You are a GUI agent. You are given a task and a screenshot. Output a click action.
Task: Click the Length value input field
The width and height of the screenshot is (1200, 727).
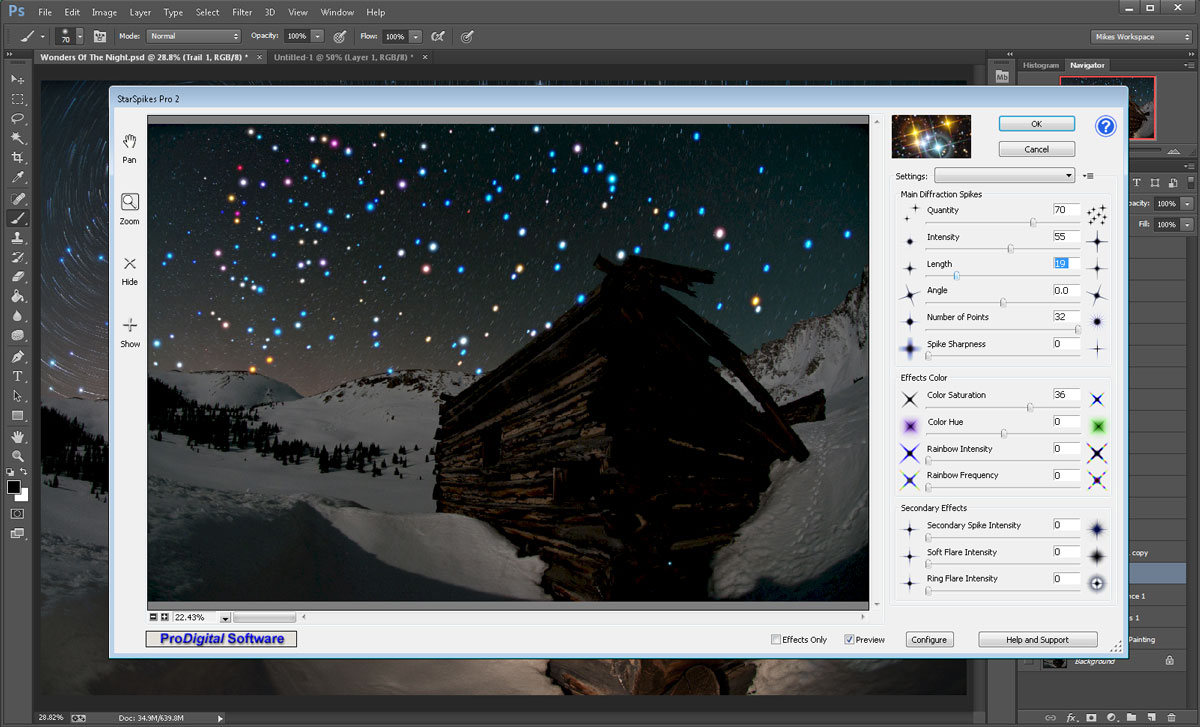pos(1066,263)
